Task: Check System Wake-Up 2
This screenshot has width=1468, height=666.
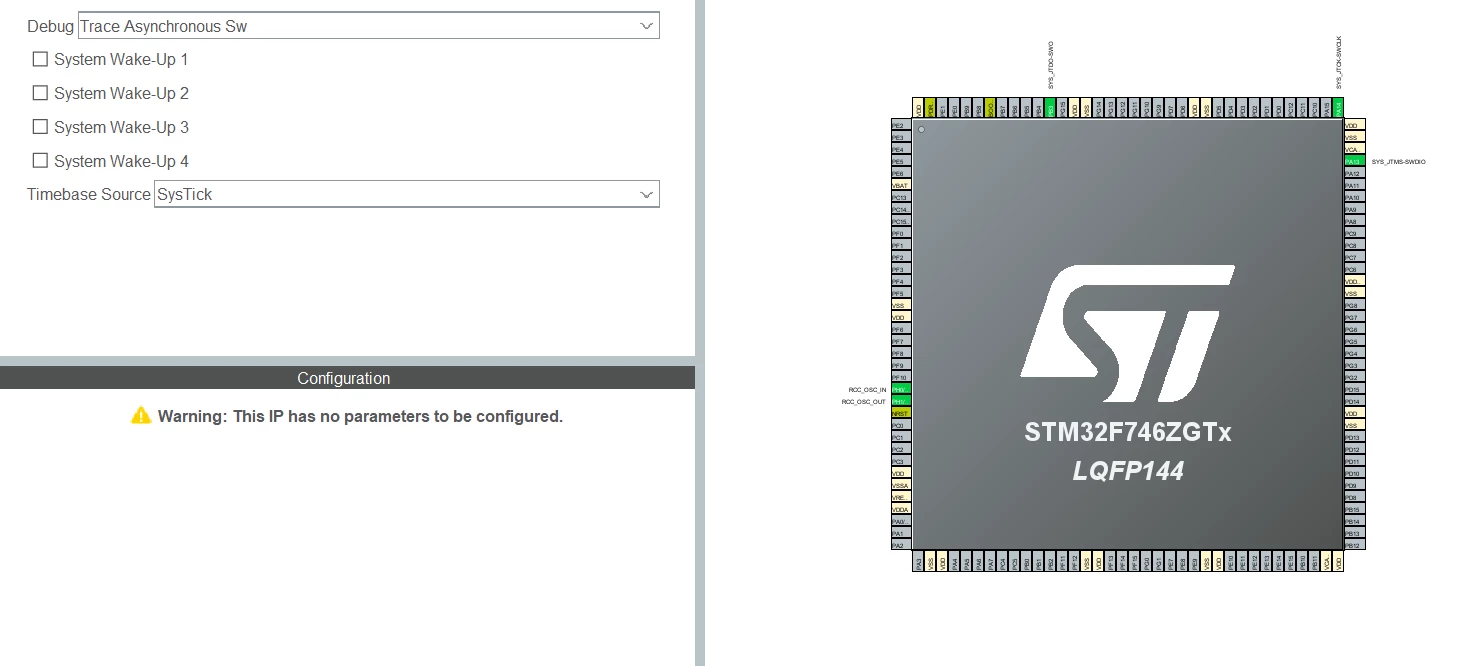Action: 40,93
